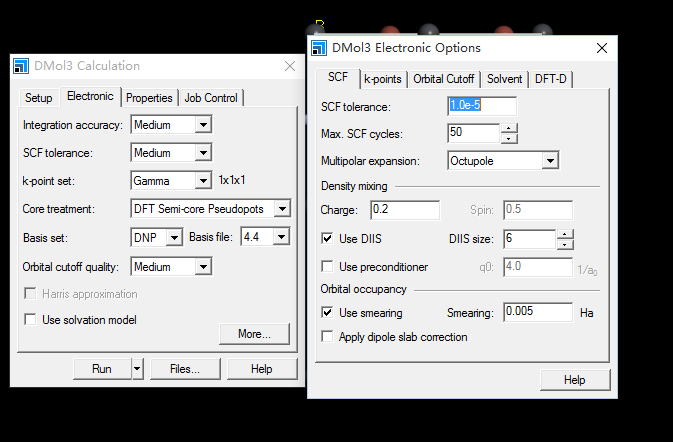Disable the Use smearing checkbox

(327, 313)
